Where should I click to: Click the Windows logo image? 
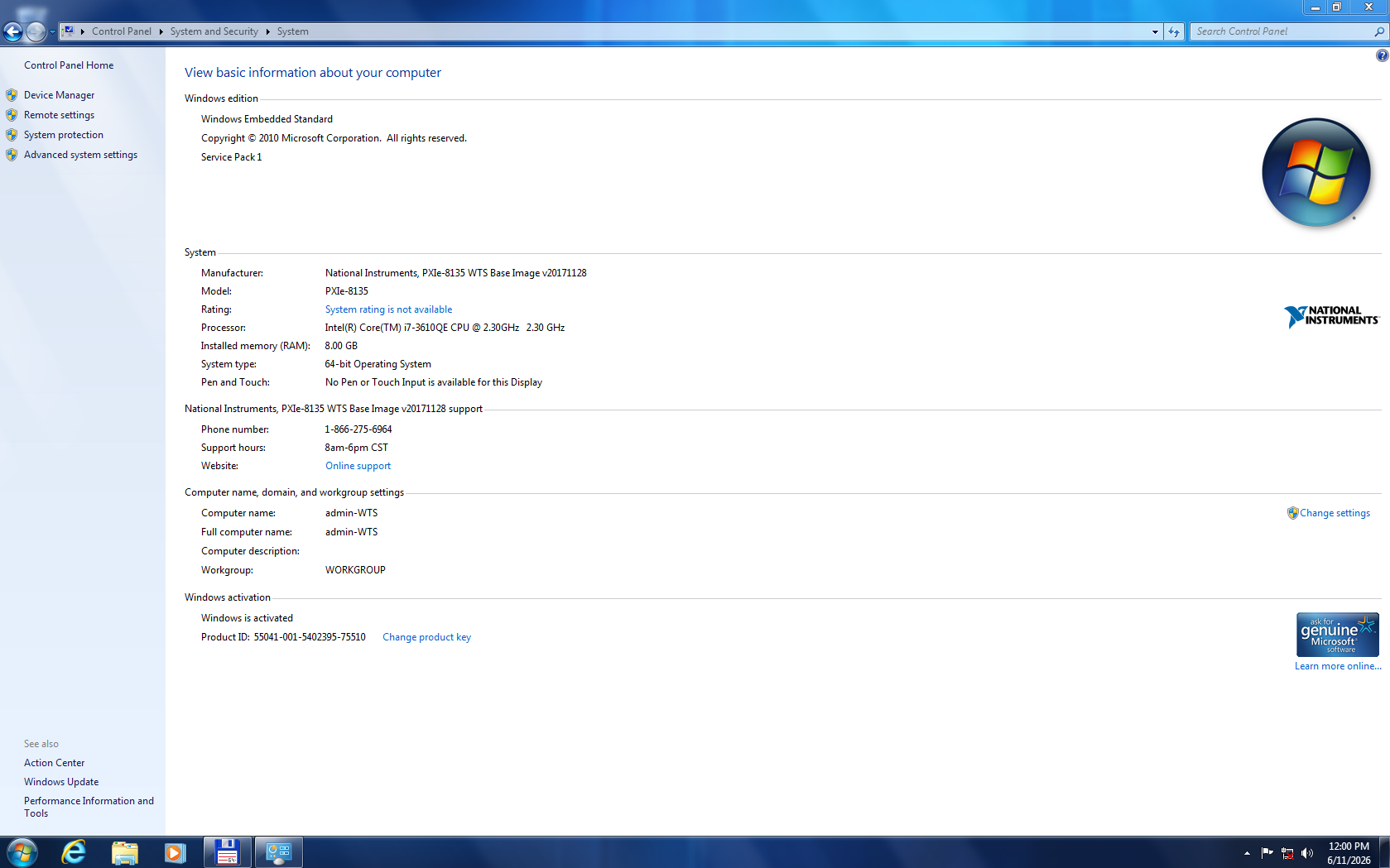point(1315,172)
